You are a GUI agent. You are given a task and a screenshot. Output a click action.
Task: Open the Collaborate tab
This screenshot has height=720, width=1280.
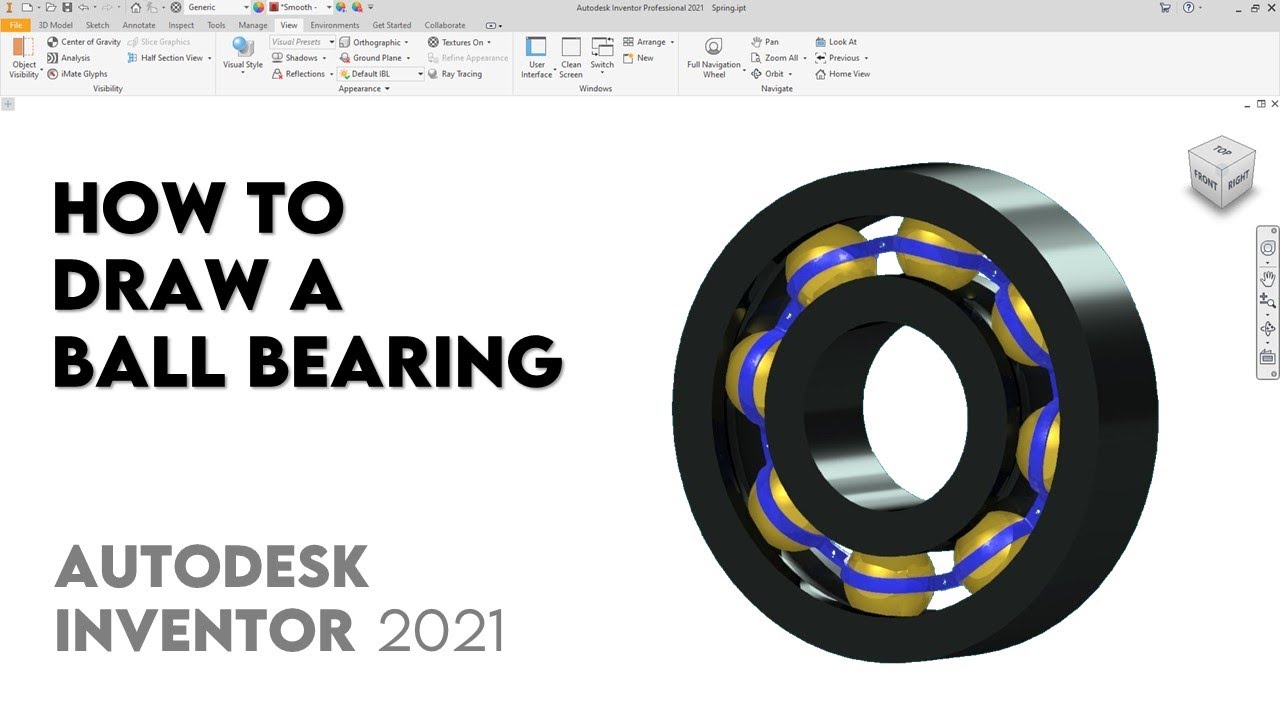(x=445, y=25)
